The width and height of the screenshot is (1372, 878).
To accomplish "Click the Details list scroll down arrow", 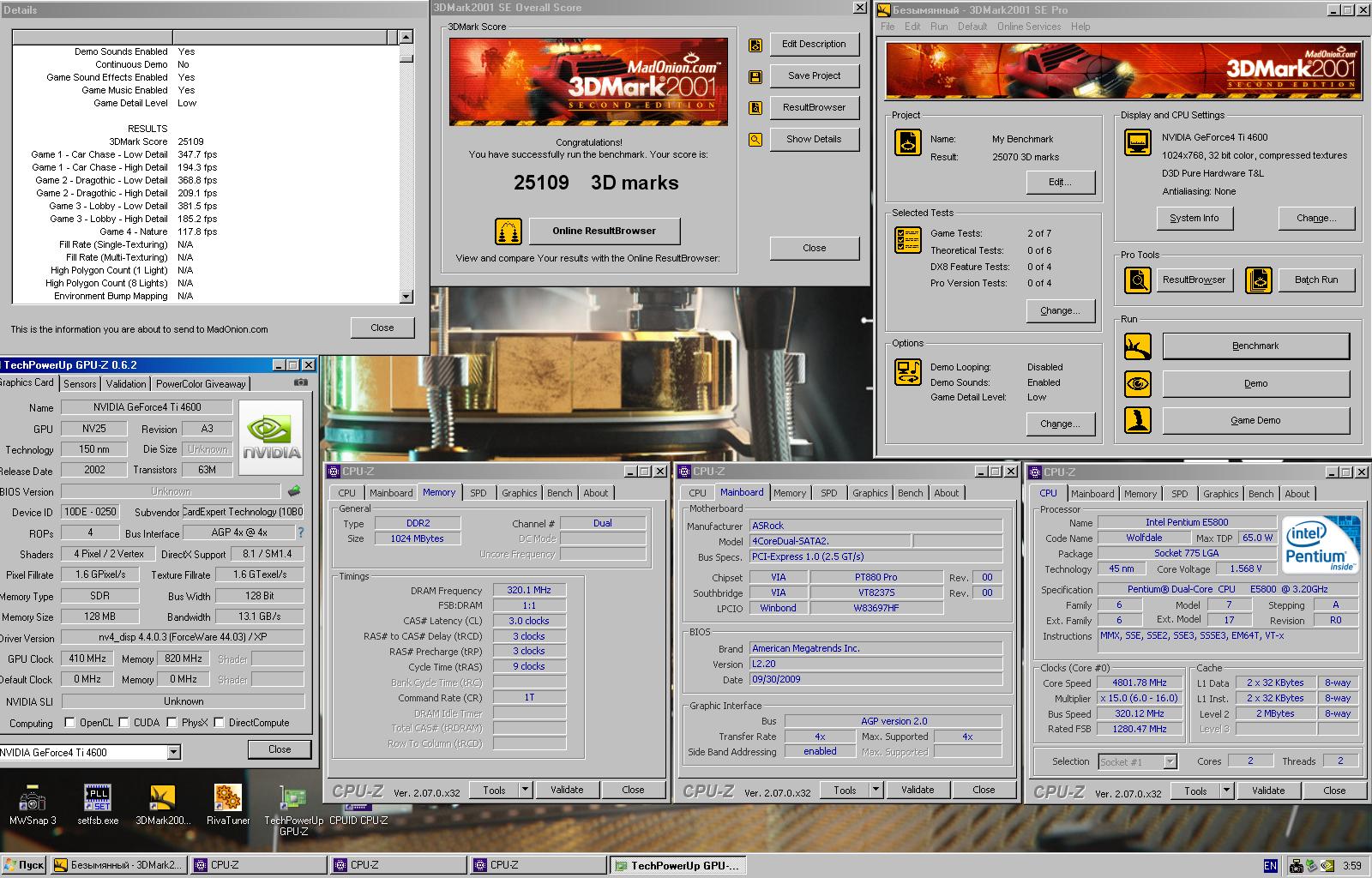I will (x=406, y=297).
